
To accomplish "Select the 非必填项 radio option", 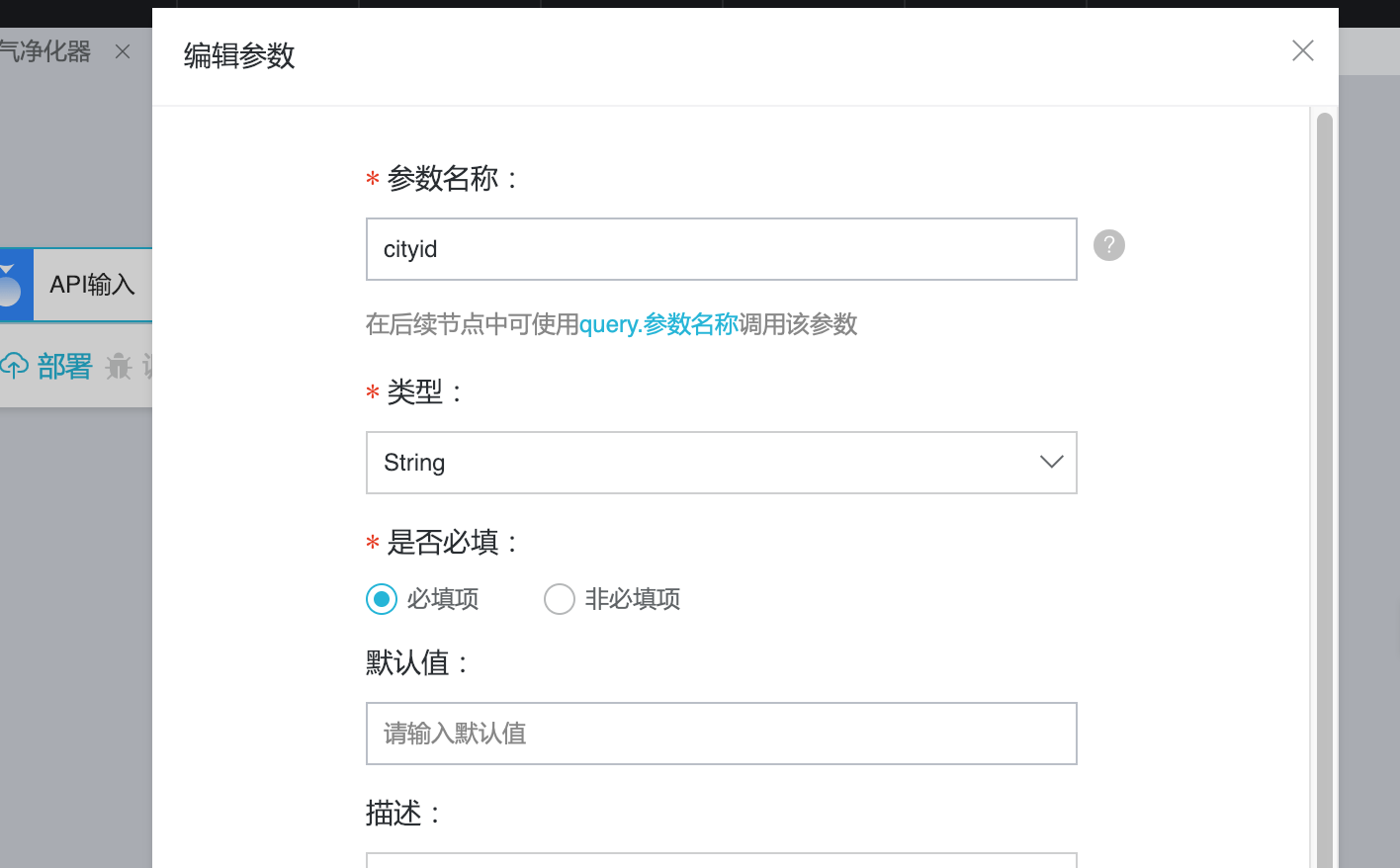I will 560,599.
